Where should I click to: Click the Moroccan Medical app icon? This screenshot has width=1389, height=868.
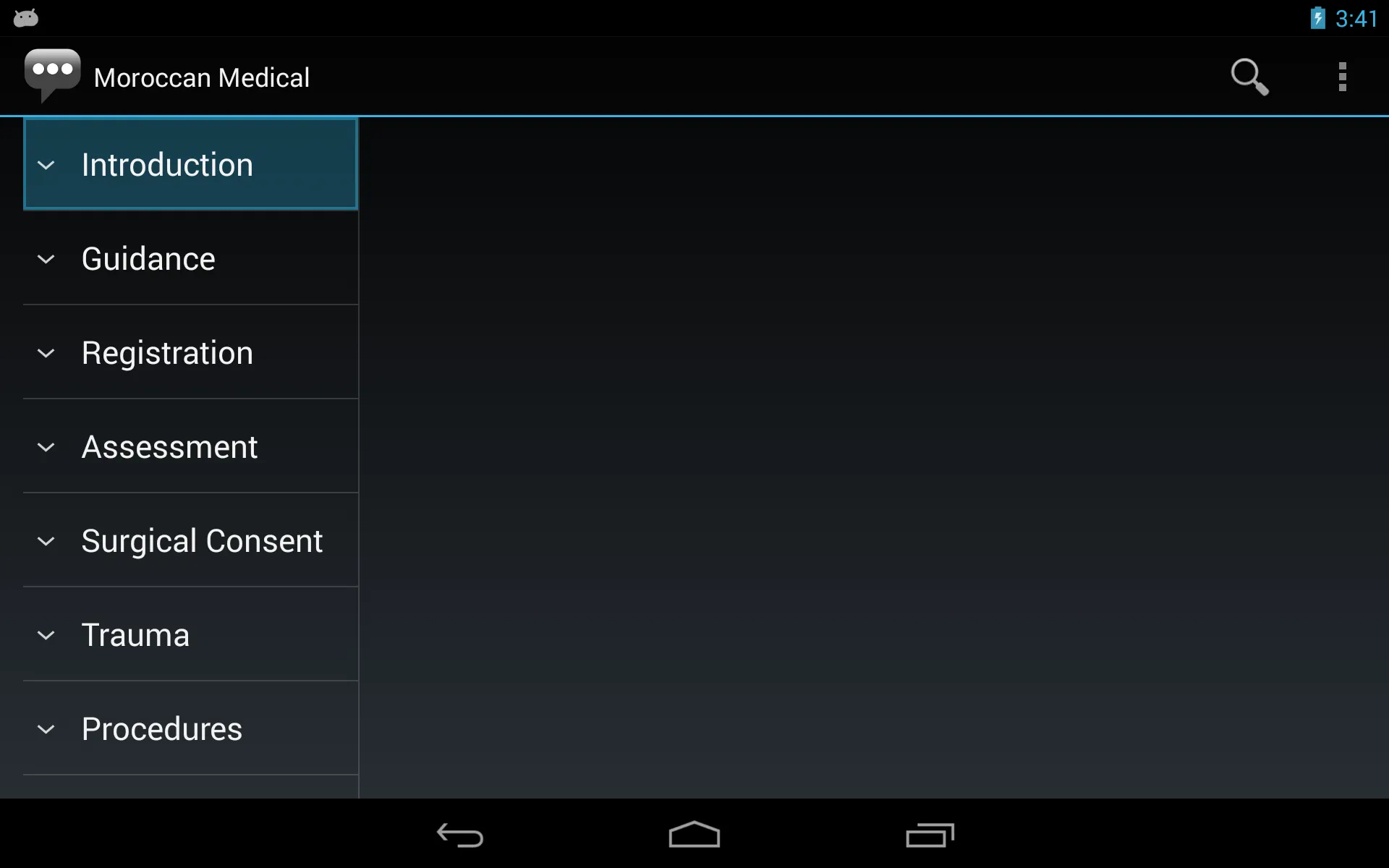point(52,76)
